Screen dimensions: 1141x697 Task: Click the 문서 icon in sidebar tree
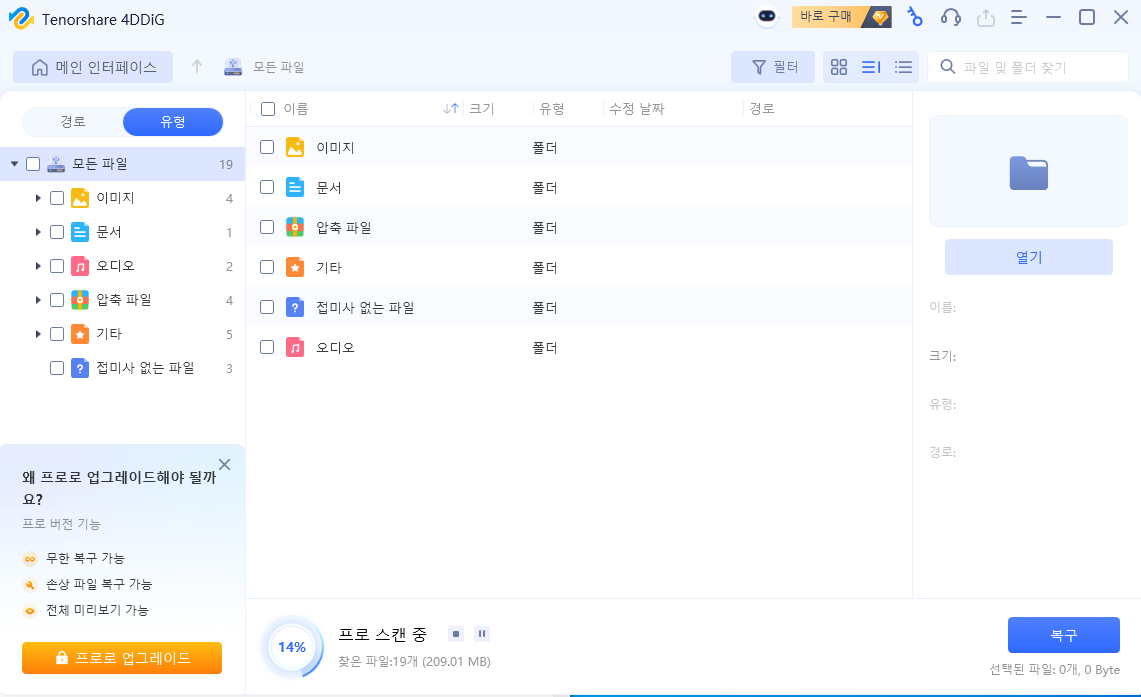pos(80,232)
